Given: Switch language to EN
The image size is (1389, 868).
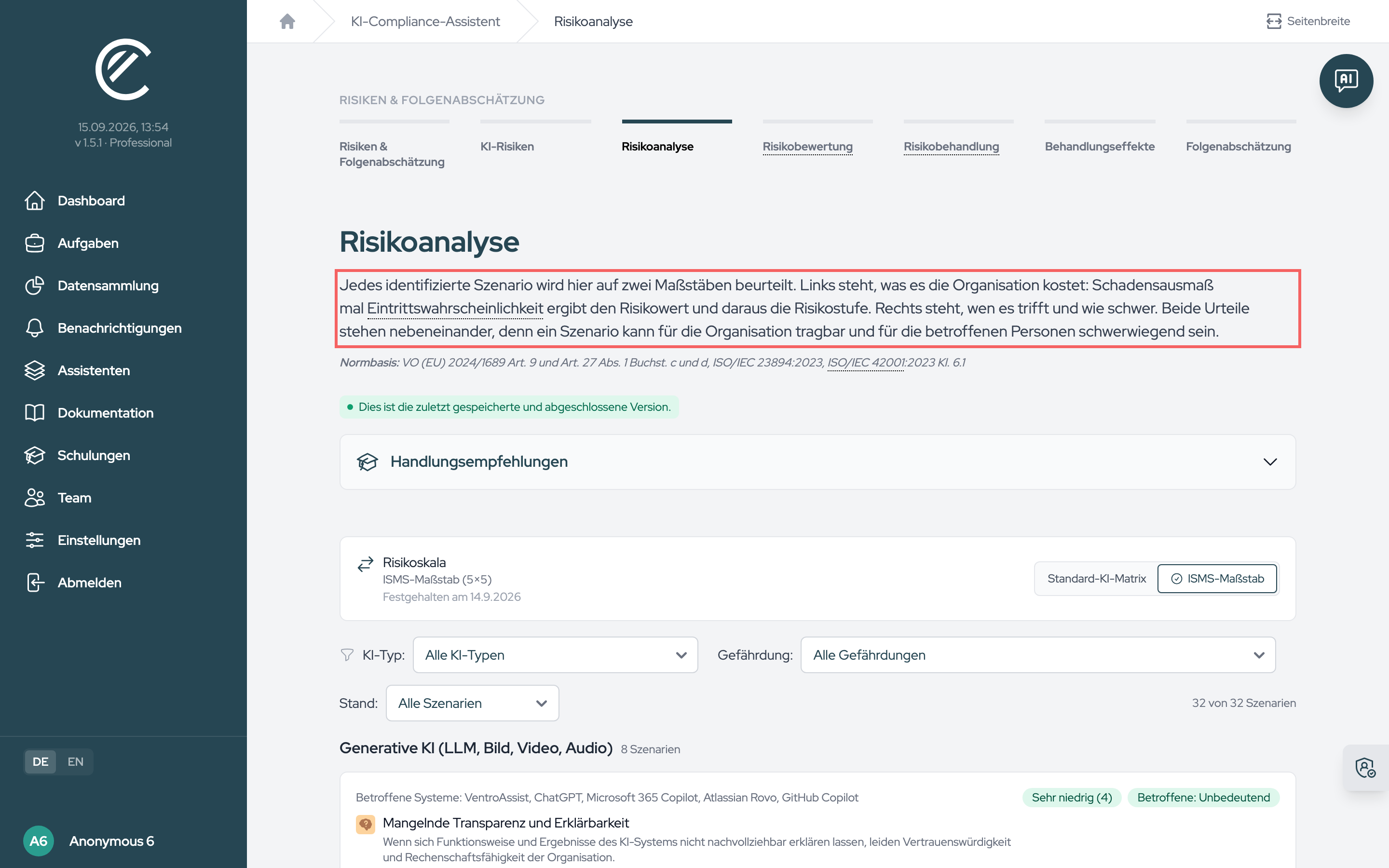Looking at the screenshot, I should click(x=75, y=762).
